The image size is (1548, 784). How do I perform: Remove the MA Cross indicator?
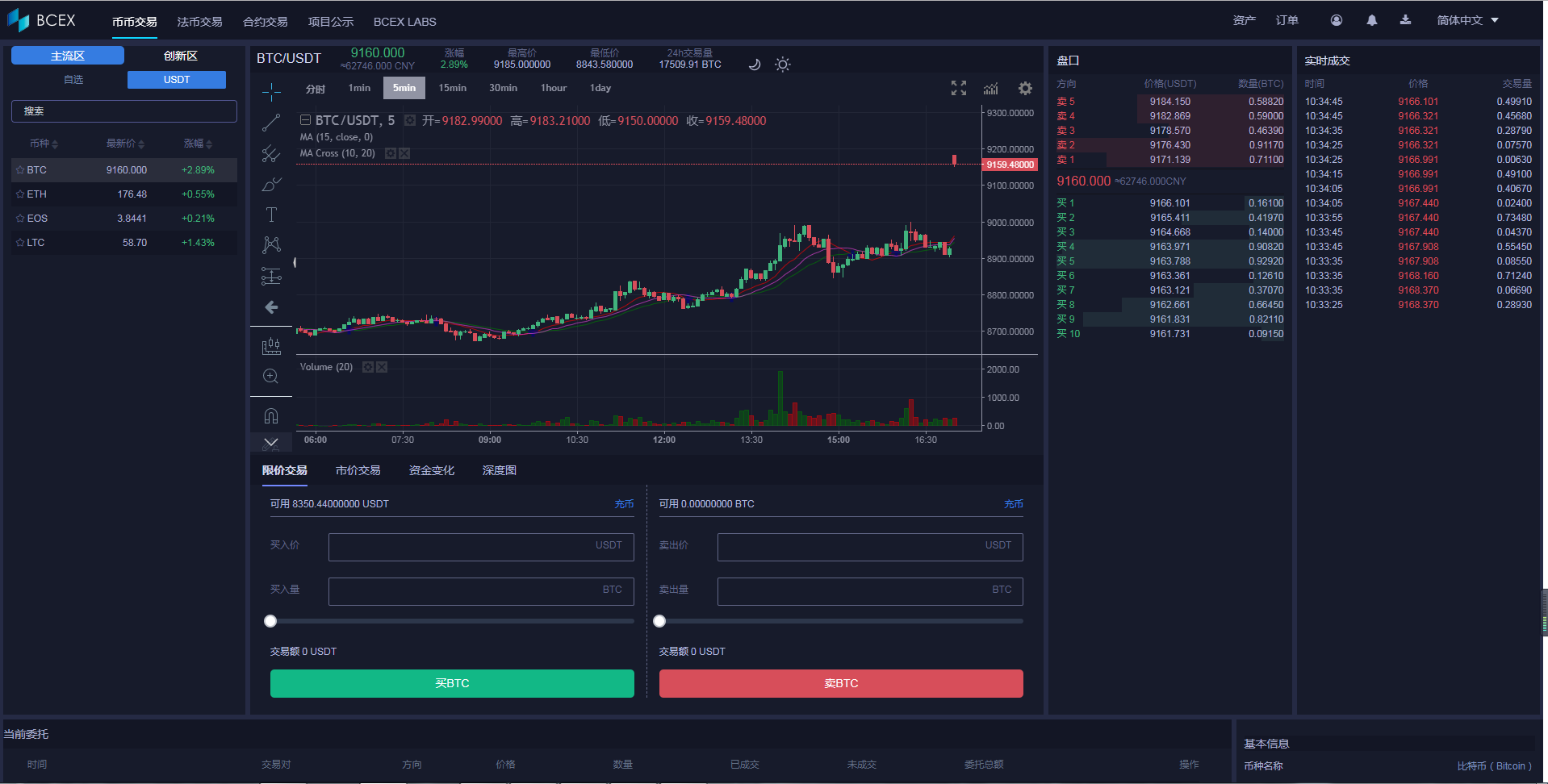pyautogui.click(x=404, y=153)
